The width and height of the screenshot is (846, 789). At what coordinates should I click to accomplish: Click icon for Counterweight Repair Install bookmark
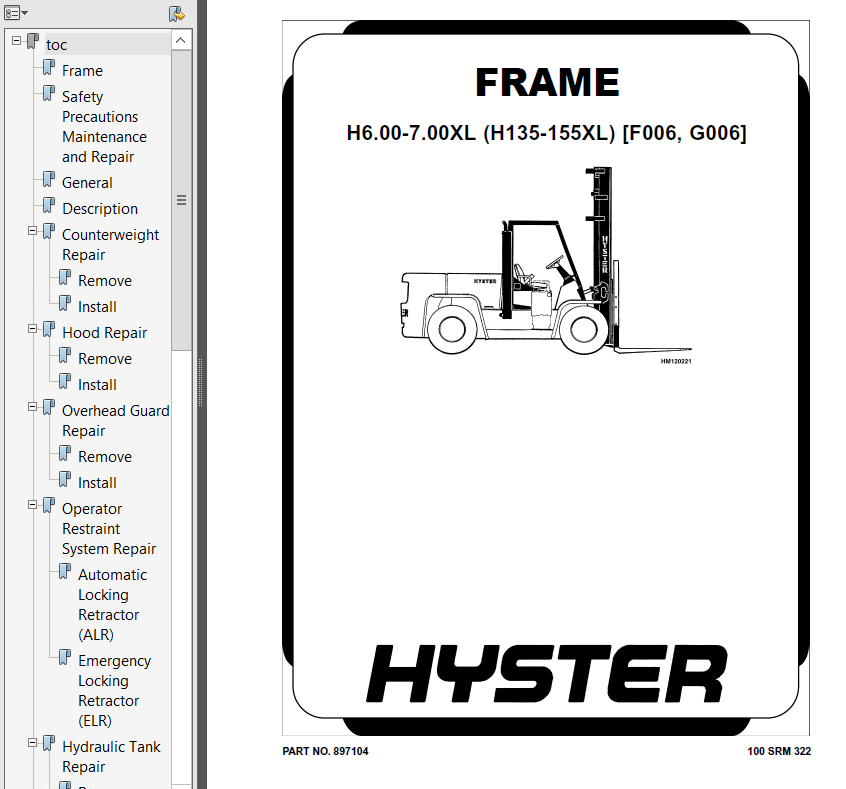pyautogui.click(x=65, y=303)
